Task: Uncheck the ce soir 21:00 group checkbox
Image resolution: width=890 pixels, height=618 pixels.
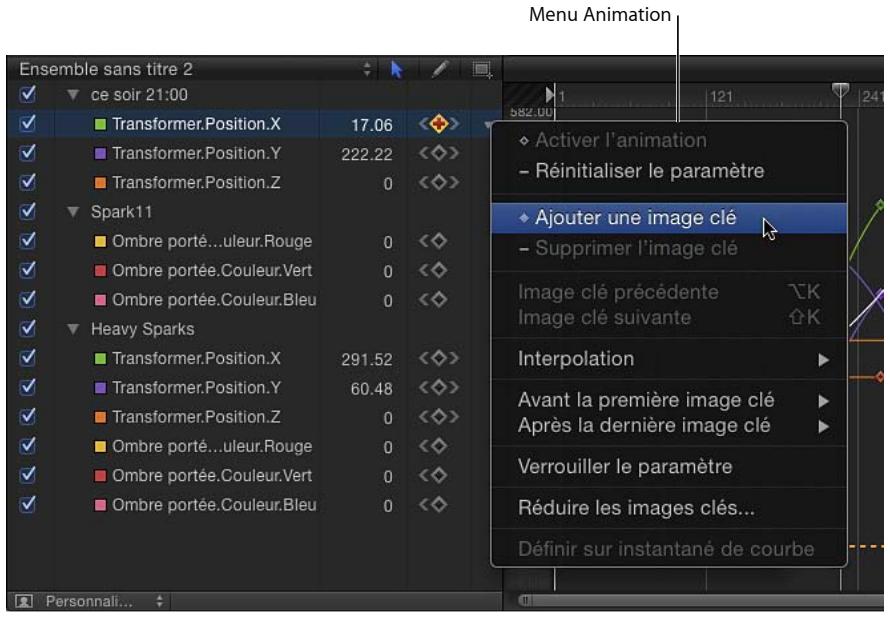Action: (x=28, y=94)
